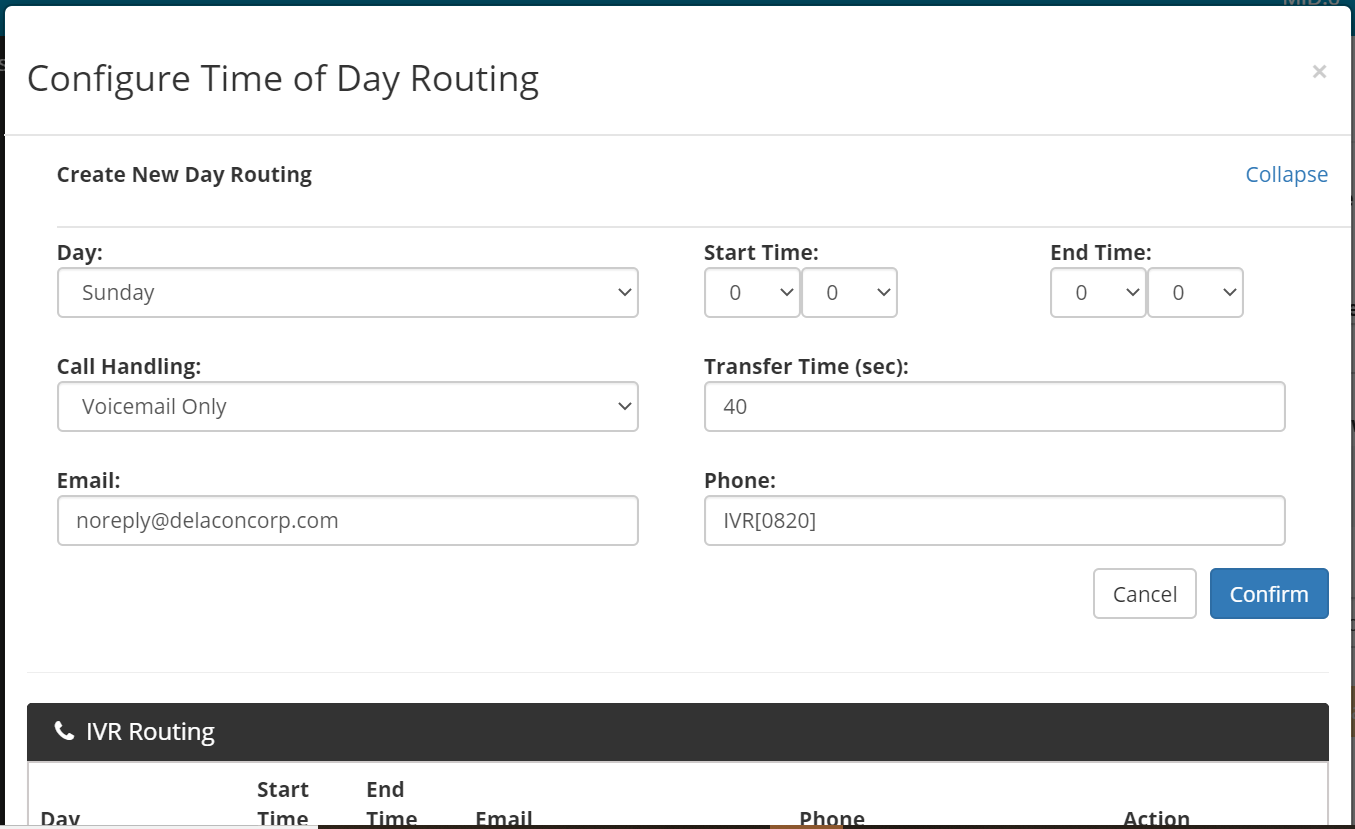This screenshot has width=1355, height=829.
Task: Click the Collapse link
Action: [x=1286, y=174]
